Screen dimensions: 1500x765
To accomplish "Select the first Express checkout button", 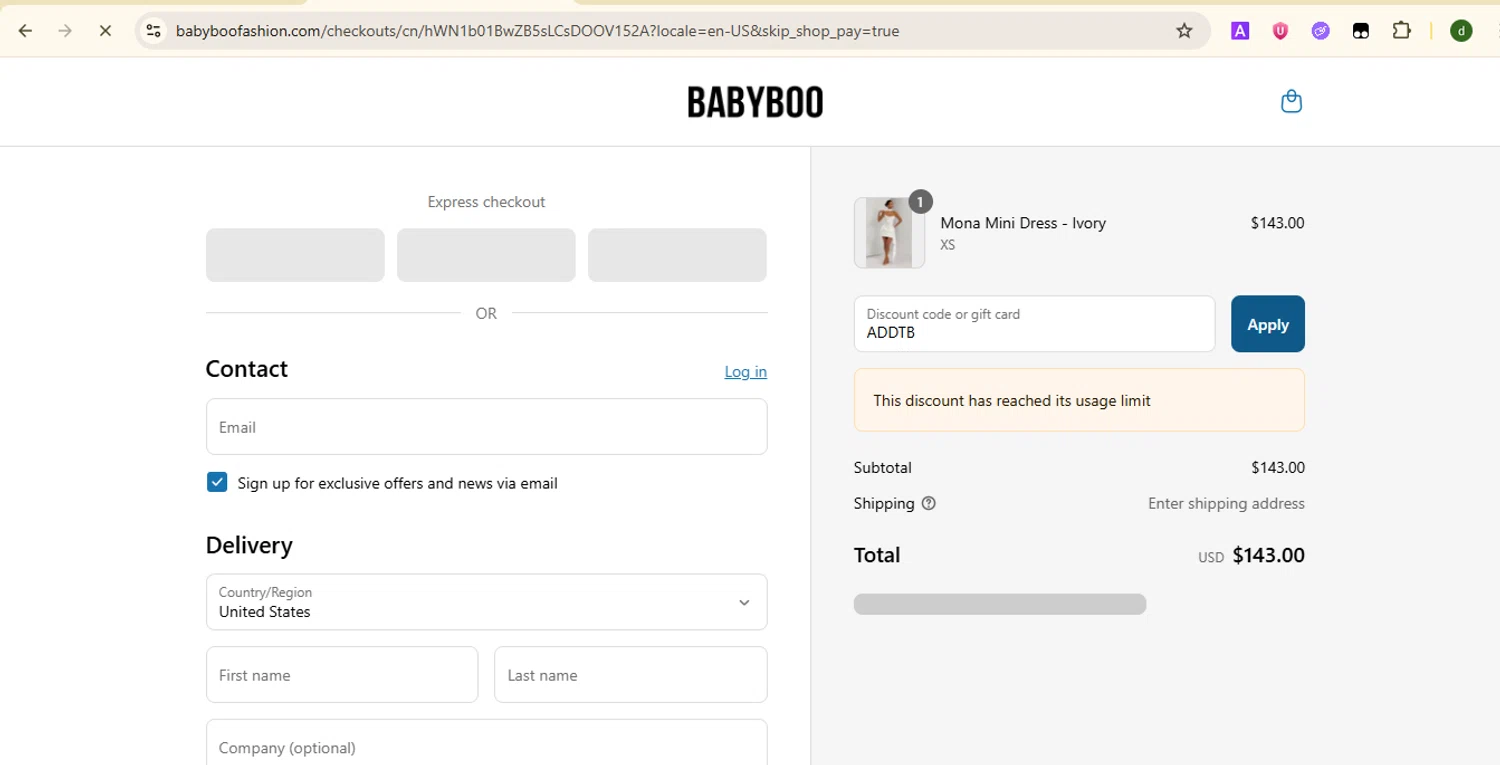I will point(295,255).
